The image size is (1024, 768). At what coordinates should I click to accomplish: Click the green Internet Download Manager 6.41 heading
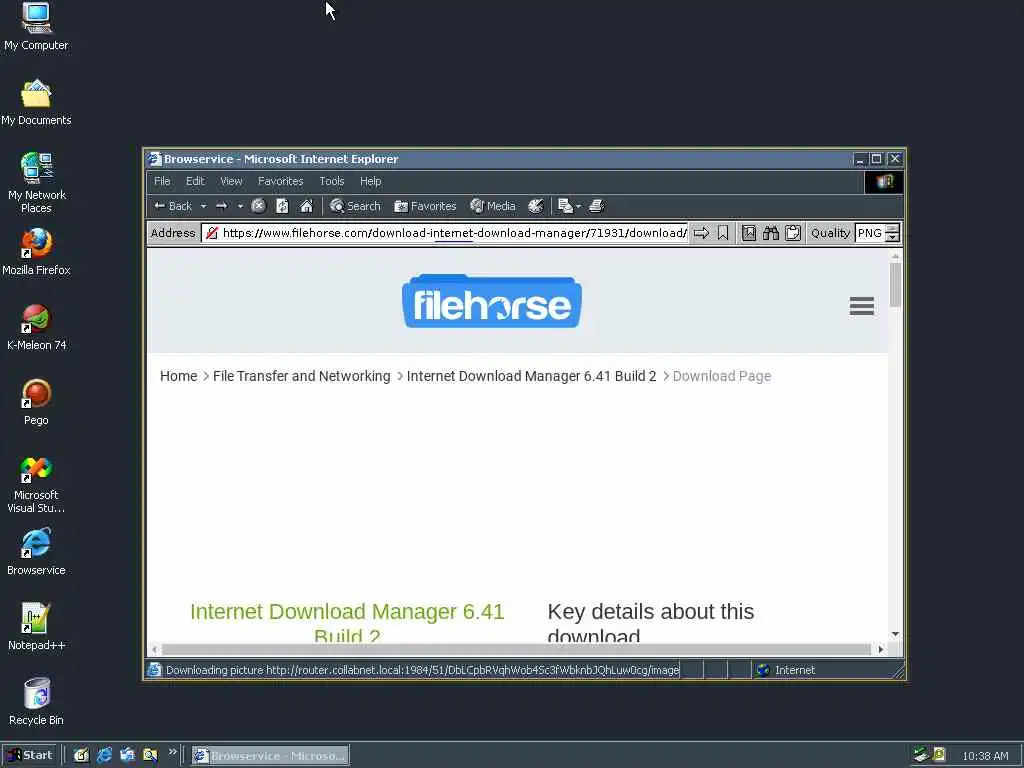pyautogui.click(x=347, y=622)
